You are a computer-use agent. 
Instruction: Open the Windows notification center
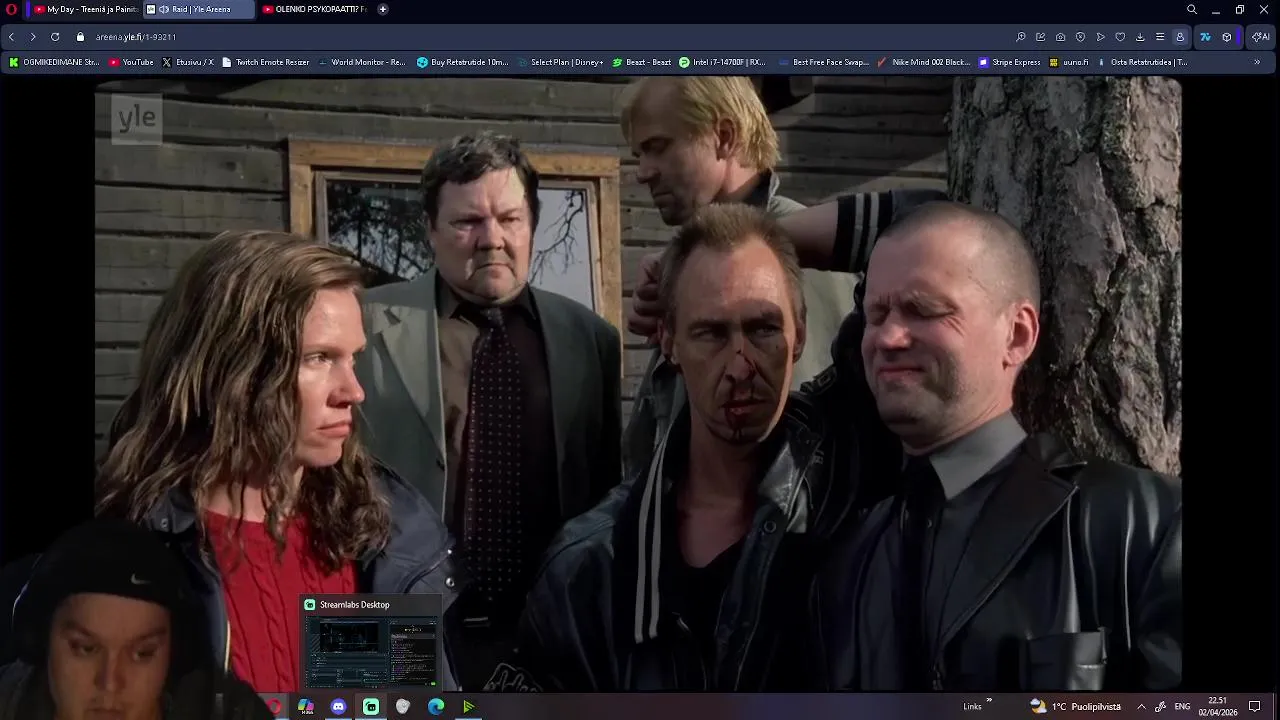coord(1255,707)
